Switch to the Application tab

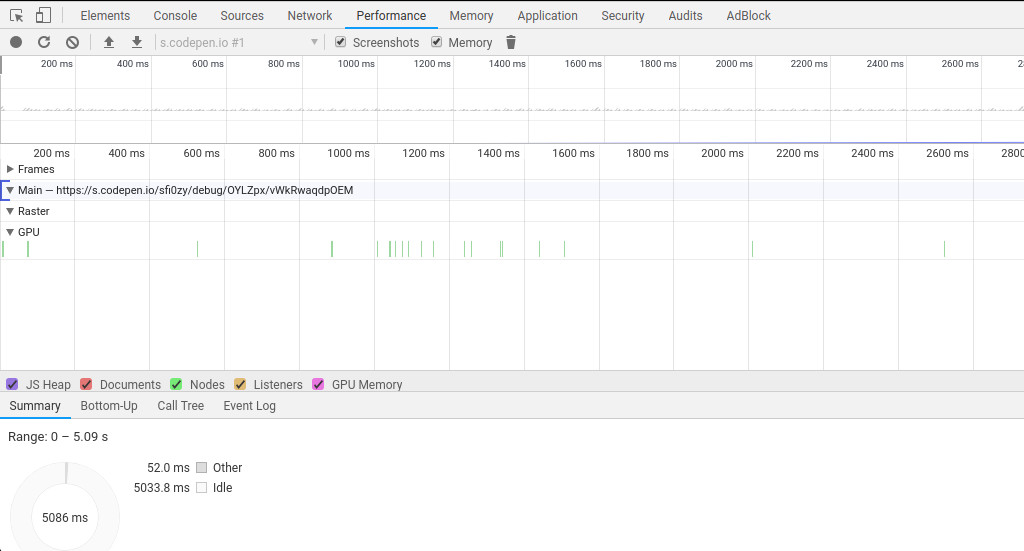(x=547, y=15)
